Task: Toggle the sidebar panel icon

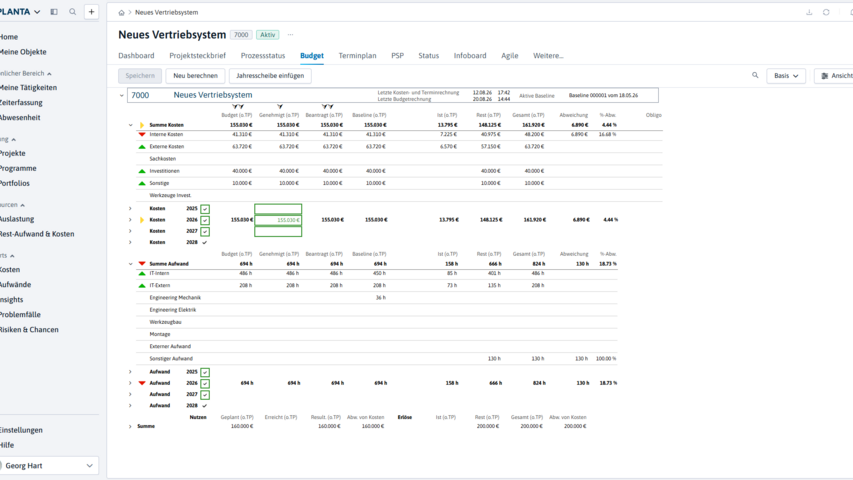Action: [x=54, y=11]
